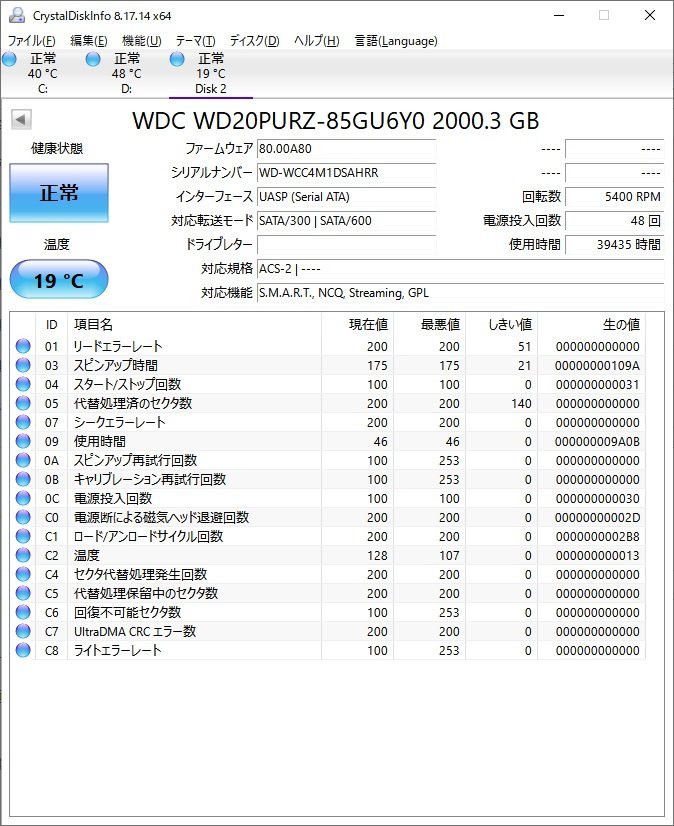Click the usage hours field 39435 時間
Image resolution: width=674 pixels, height=826 pixels.
pyautogui.click(x=614, y=244)
